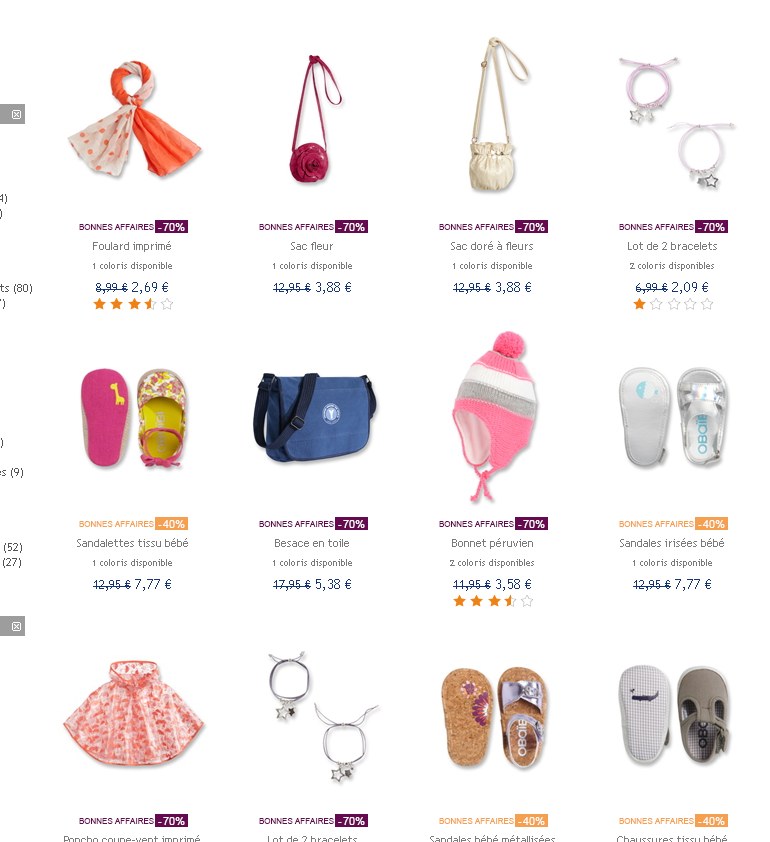Image resolution: width=770 pixels, height=842 pixels.
Task: Remove the lower filter with x icon
Action: [17, 626]
